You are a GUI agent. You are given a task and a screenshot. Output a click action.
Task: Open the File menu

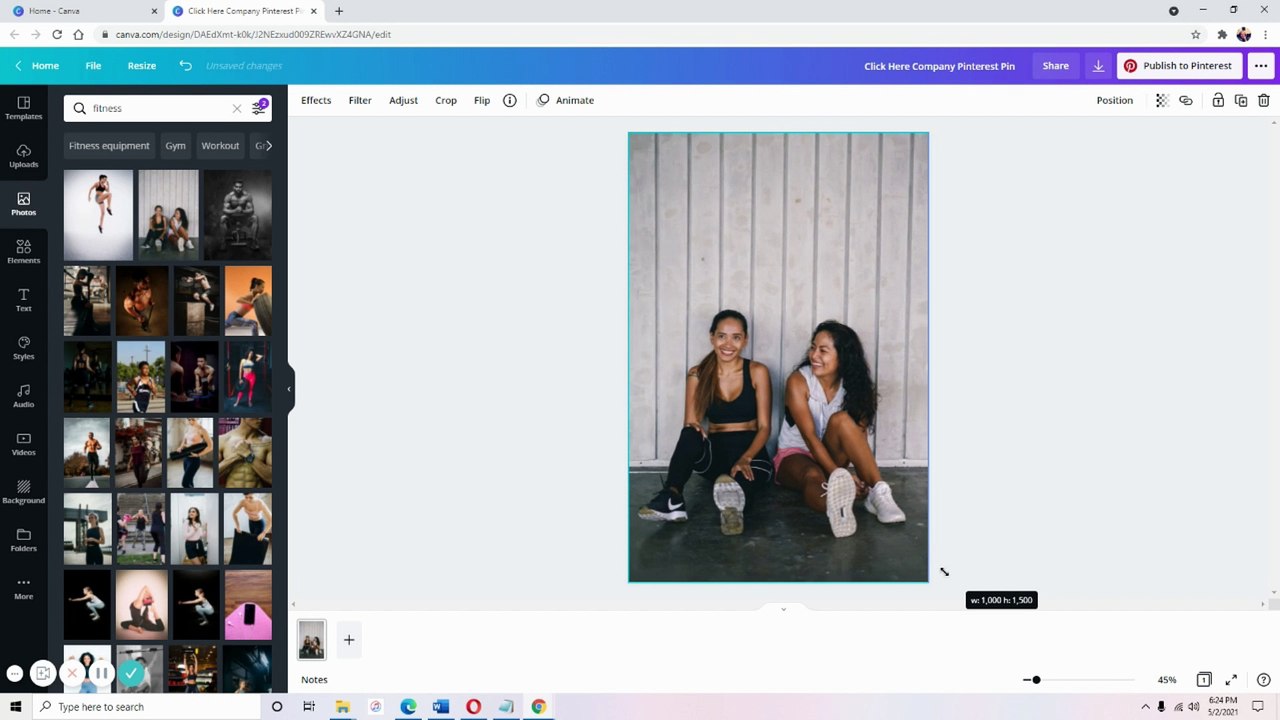tap(93, 66)
